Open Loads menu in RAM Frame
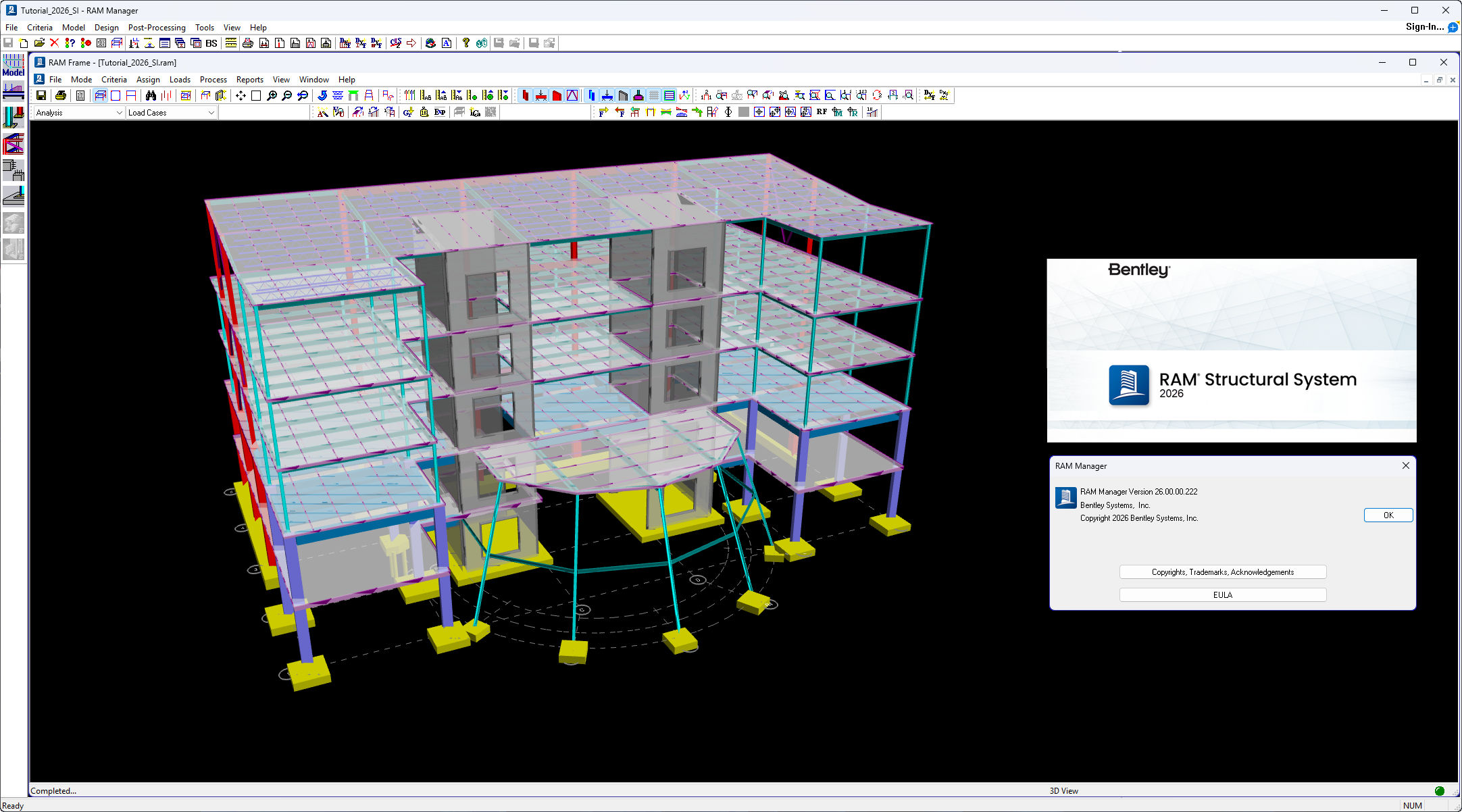 tap(180, 80)
